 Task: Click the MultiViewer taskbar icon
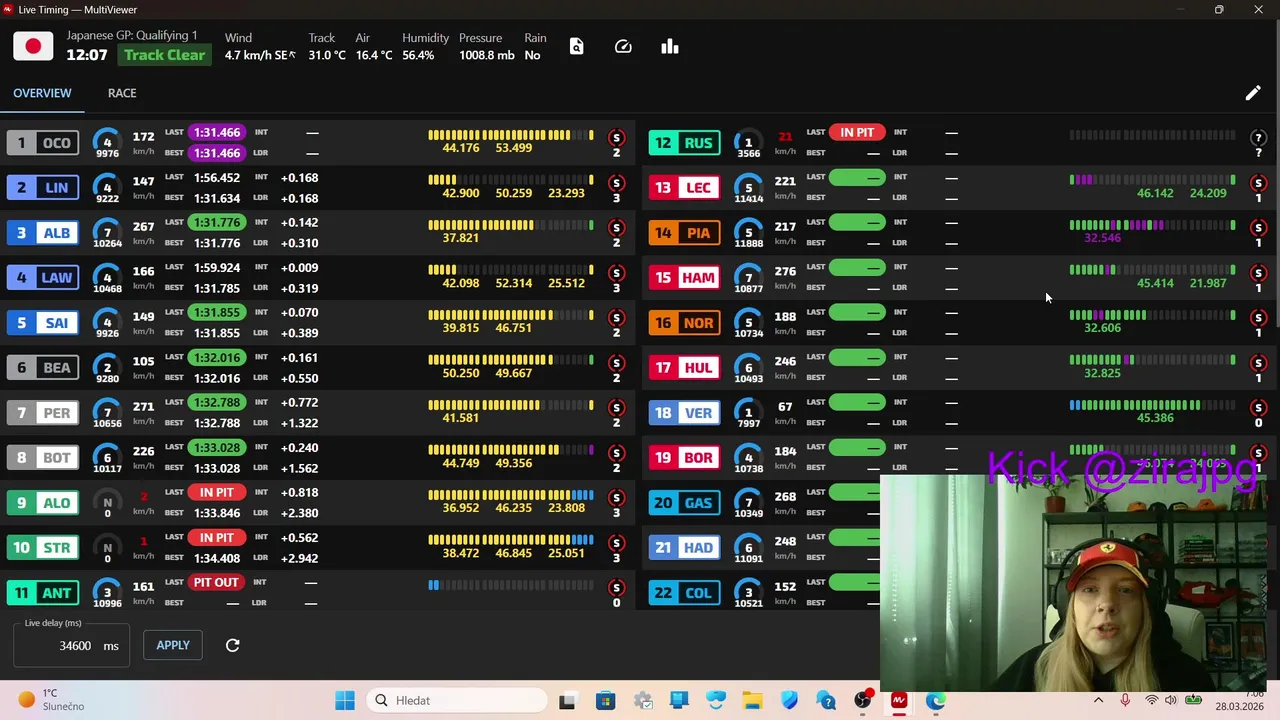898,700
